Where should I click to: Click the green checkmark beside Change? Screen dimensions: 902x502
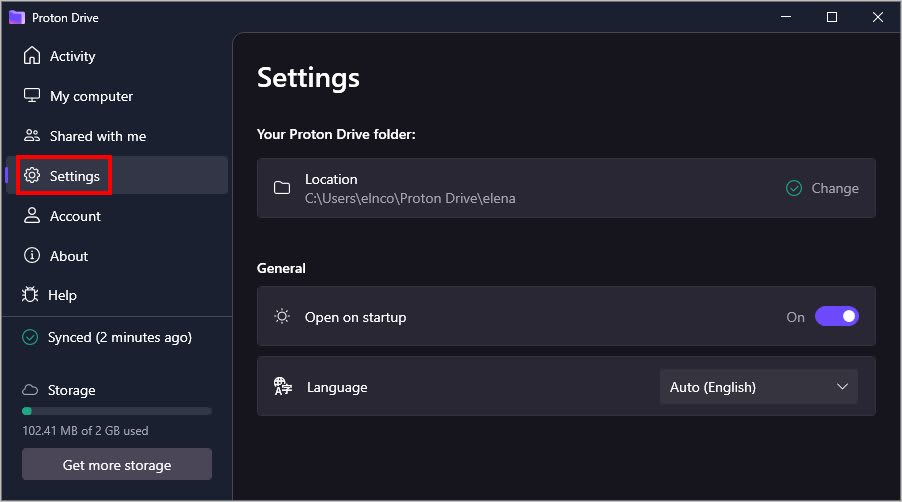click(x=794, y=188)
